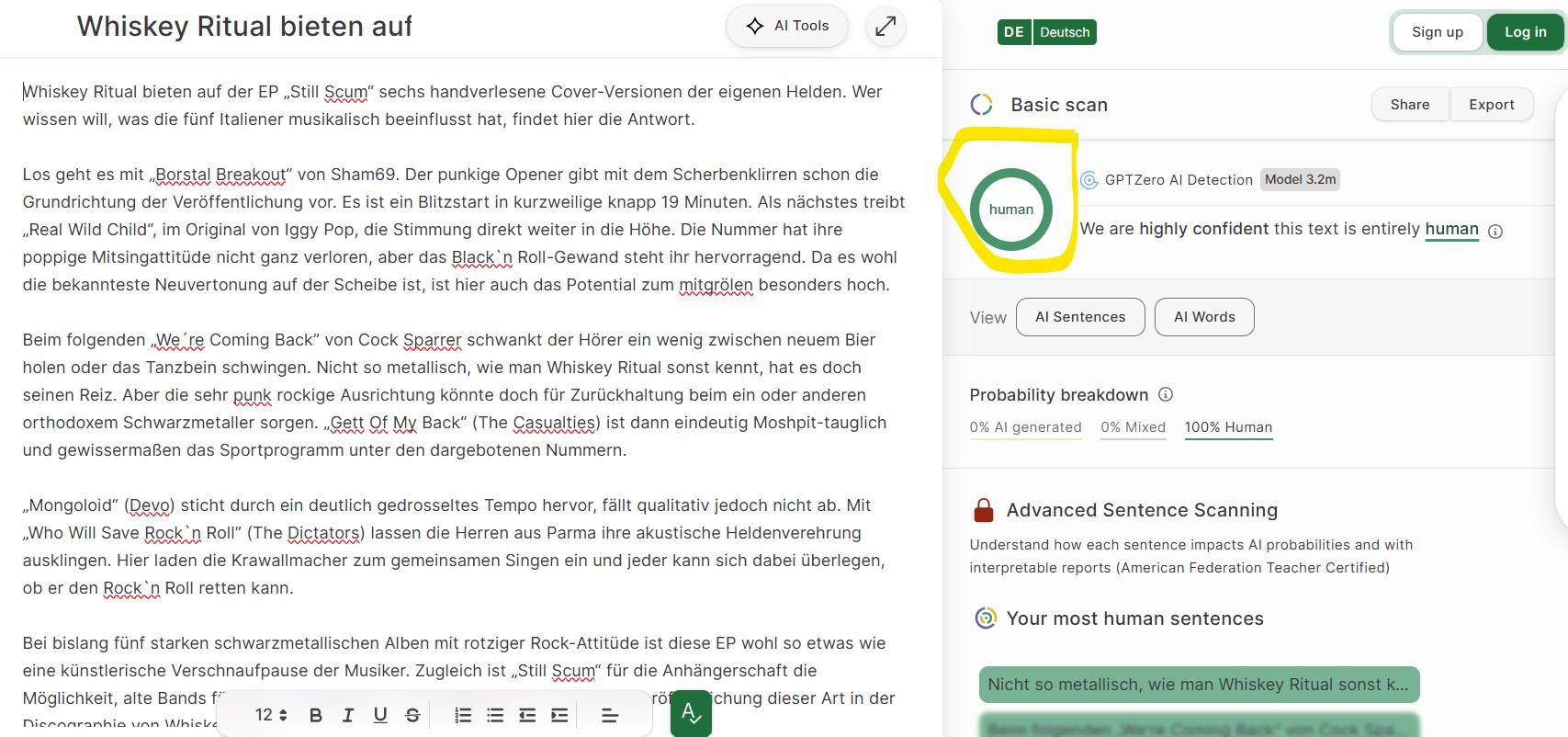This screenshot has height=737, width=1568.
Task: Click the green spell check button
Action: 691,714
